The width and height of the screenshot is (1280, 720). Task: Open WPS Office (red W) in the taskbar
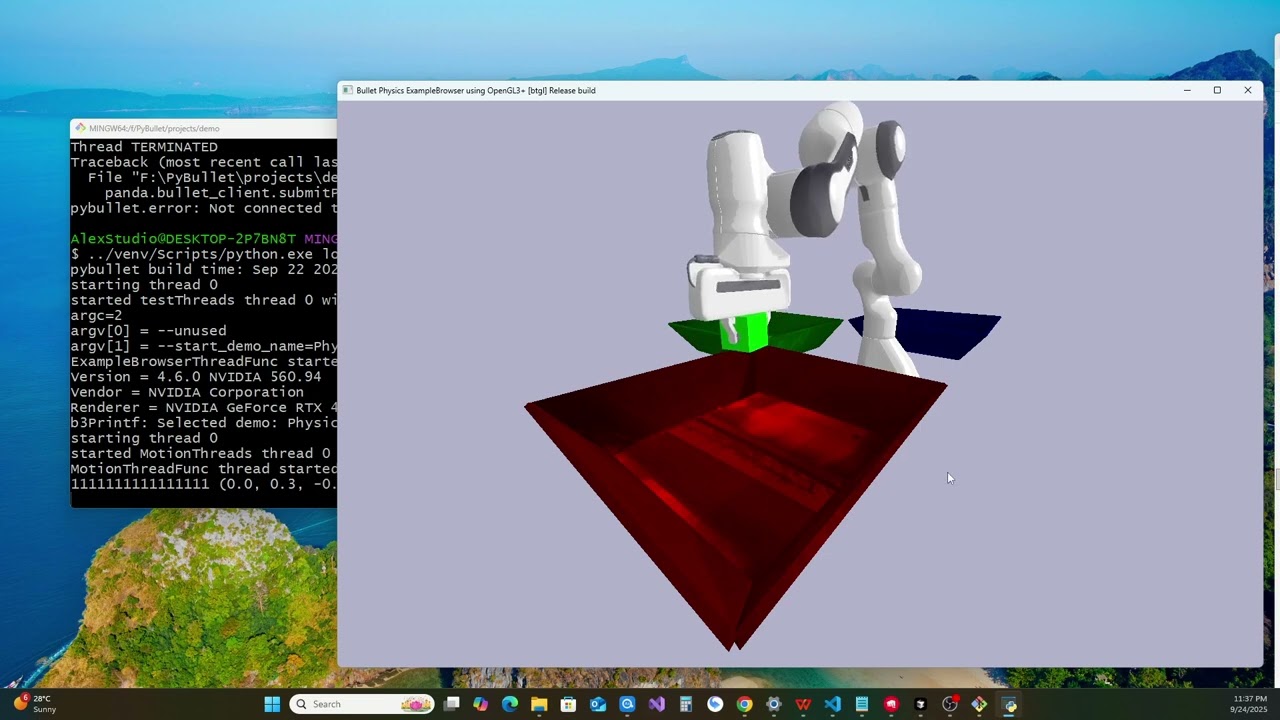pos(803,704)
